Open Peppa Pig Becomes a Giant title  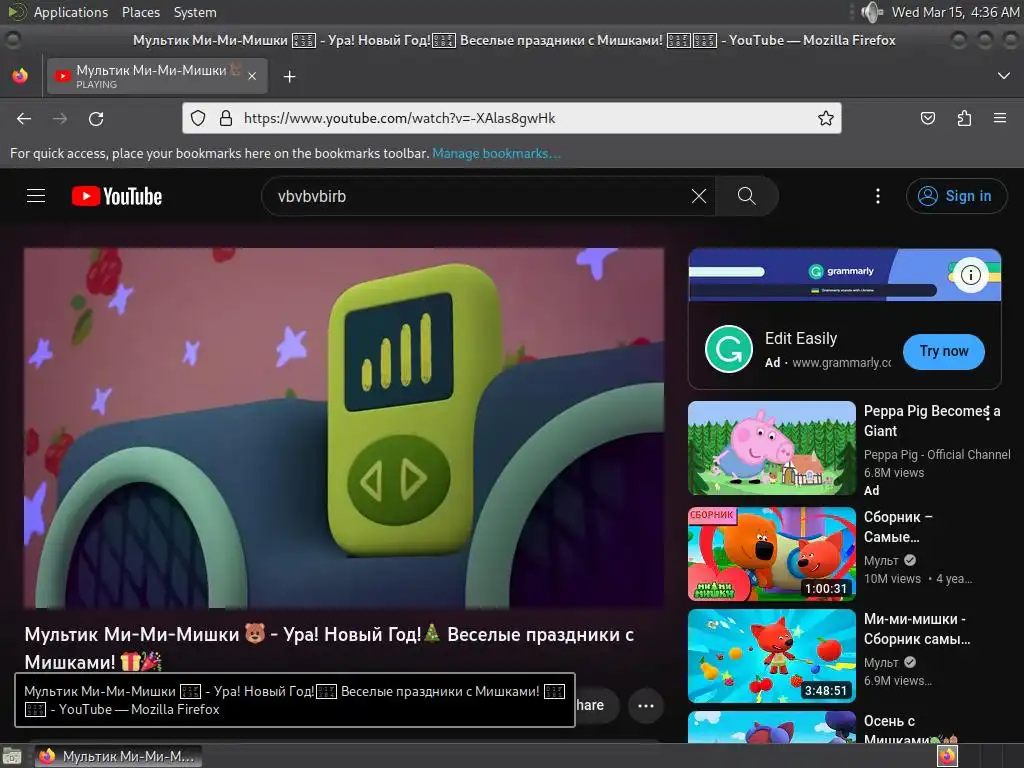point(932,421)
